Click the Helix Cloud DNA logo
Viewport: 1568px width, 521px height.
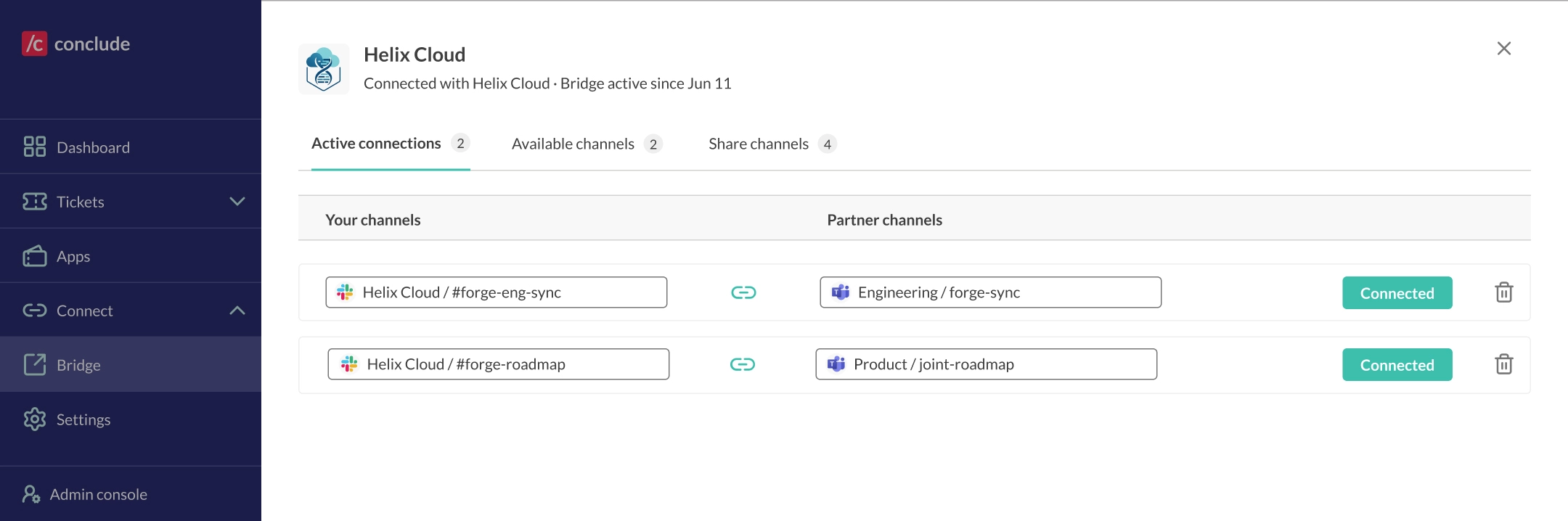[x=324, y=69]
